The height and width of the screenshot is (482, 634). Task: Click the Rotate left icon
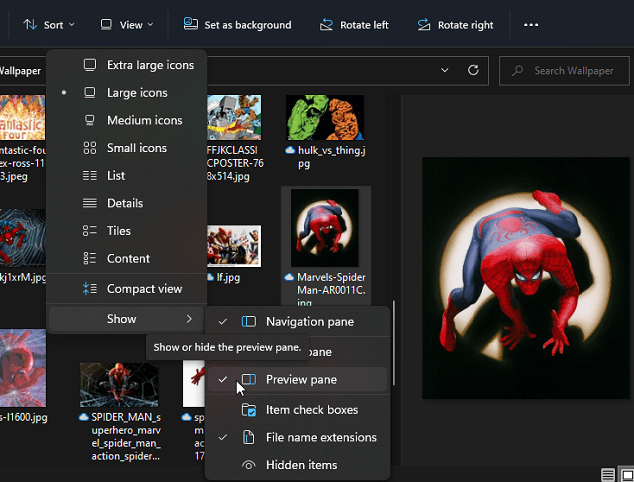[x=326, y=25]
